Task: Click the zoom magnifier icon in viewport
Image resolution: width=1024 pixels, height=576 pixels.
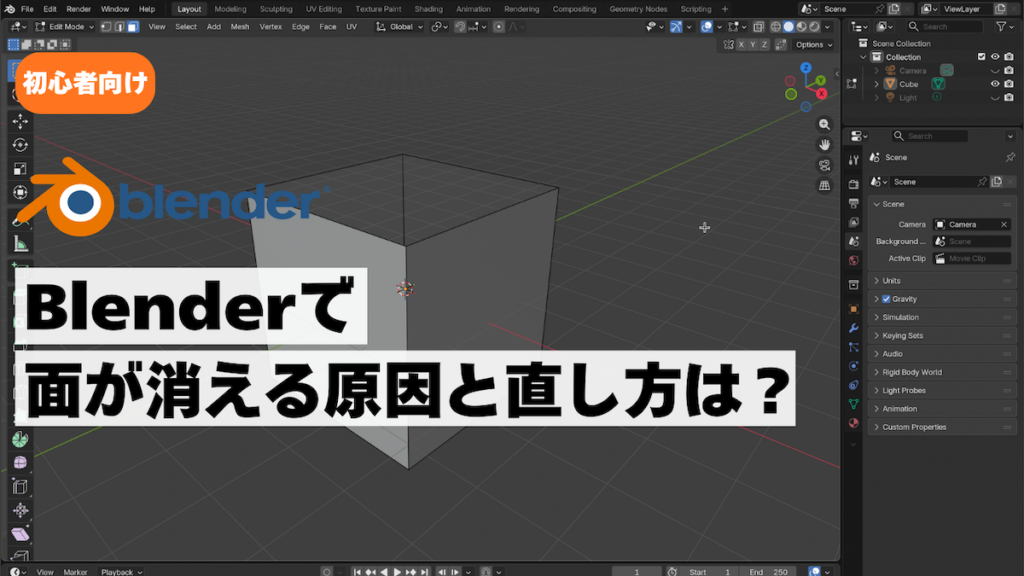Action: point(825,125)
